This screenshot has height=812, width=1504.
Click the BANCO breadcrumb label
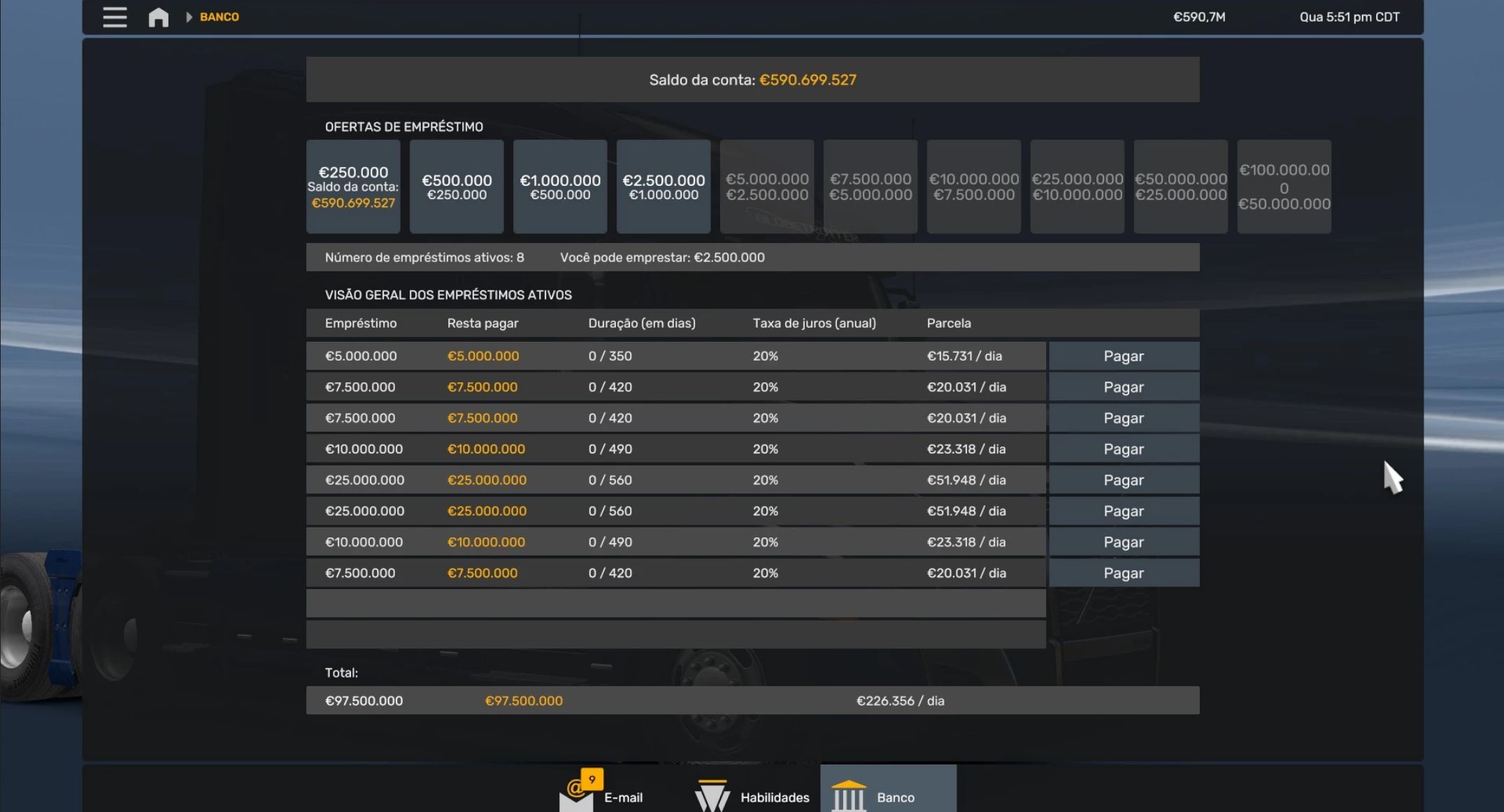point(219,17)
